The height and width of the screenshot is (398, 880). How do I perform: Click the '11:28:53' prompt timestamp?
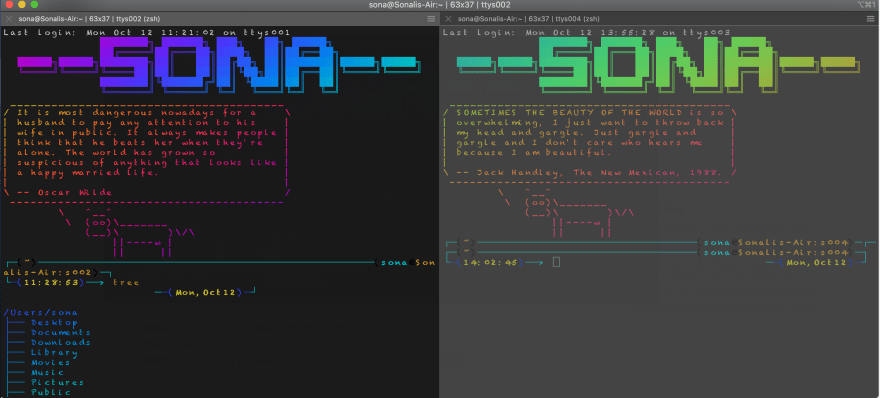(51, 282)
